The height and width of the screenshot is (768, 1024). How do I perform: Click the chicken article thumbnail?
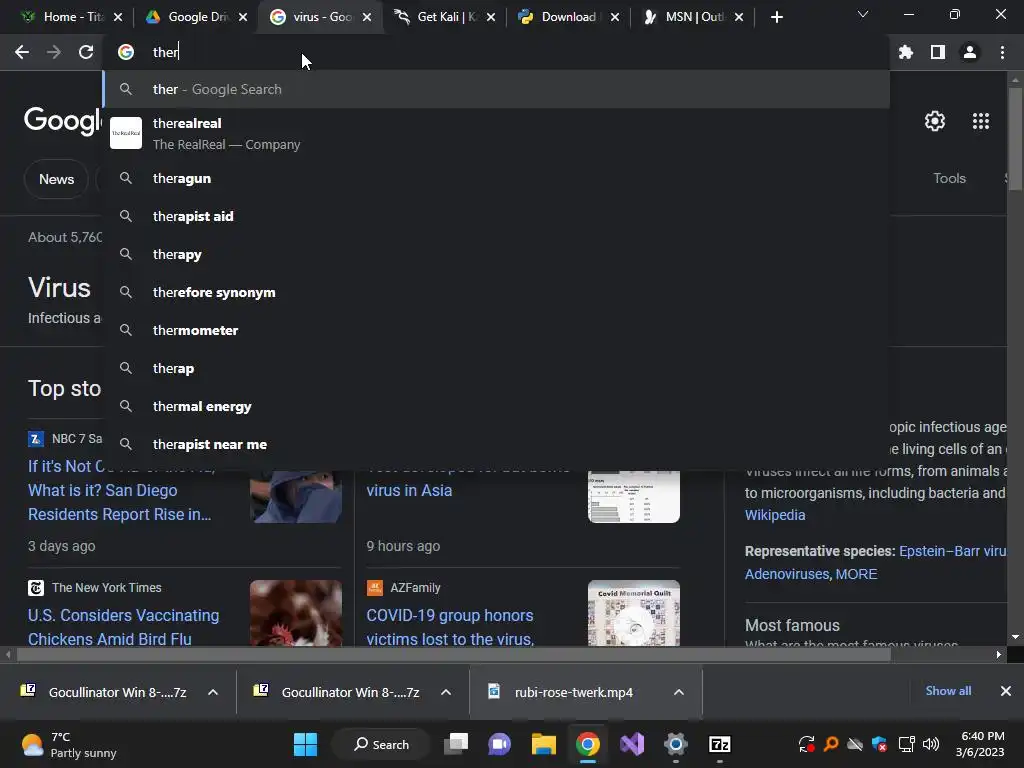[296, 613]
